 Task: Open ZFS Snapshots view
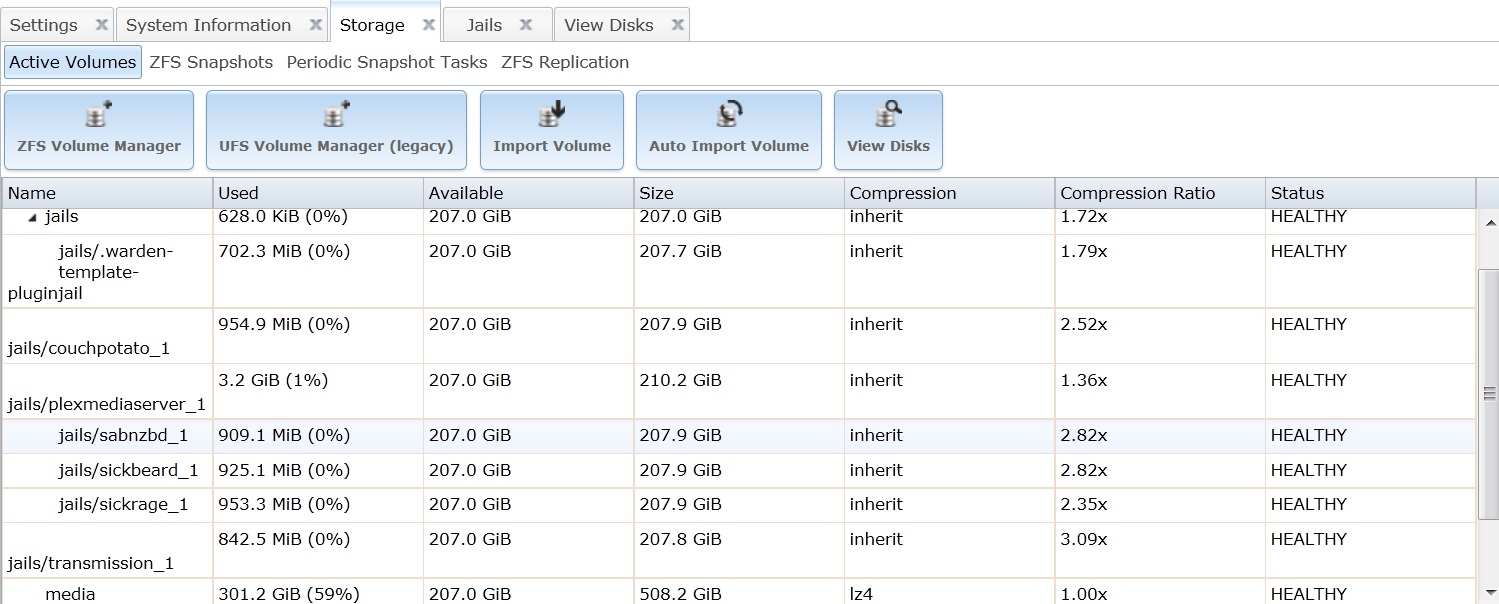coord(211,62)
